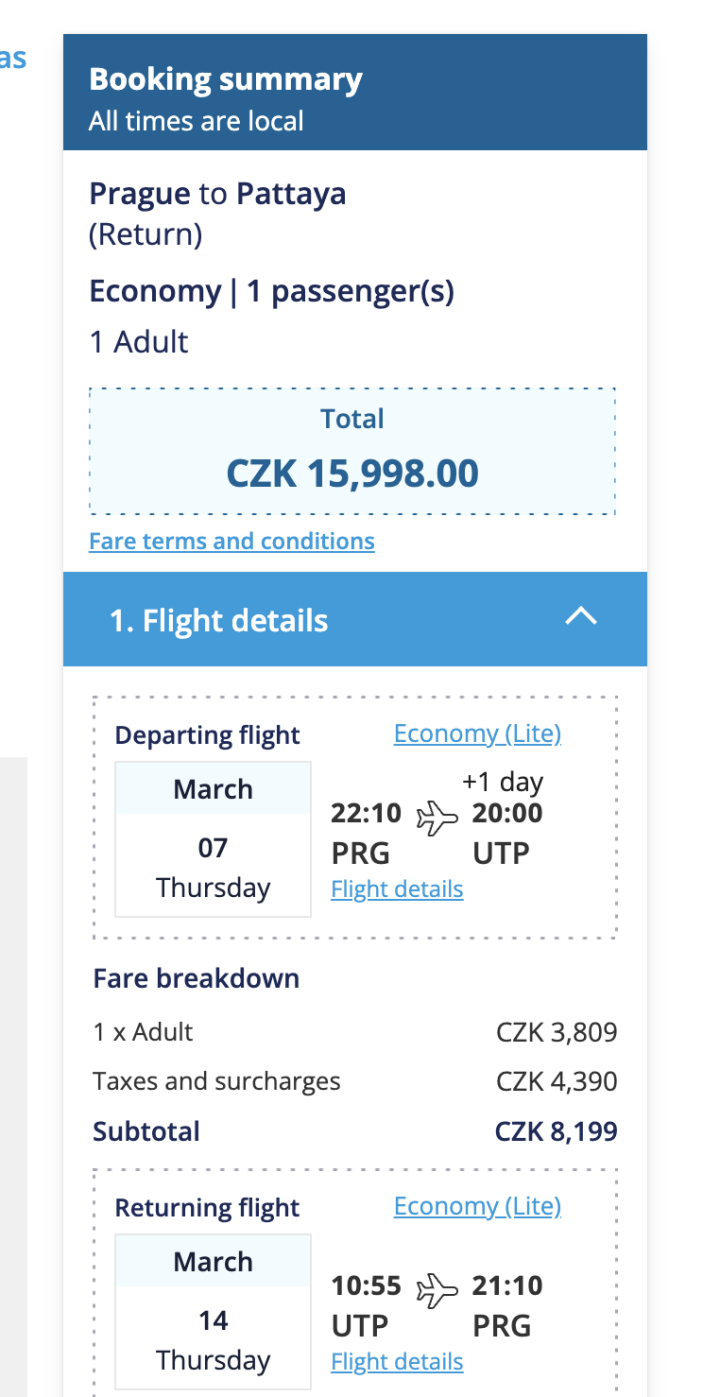The width and height of the screenshot is (720, 1397).
Task: Click the 'Prague to Pattaya' route heading
Action: coord(217,193)
